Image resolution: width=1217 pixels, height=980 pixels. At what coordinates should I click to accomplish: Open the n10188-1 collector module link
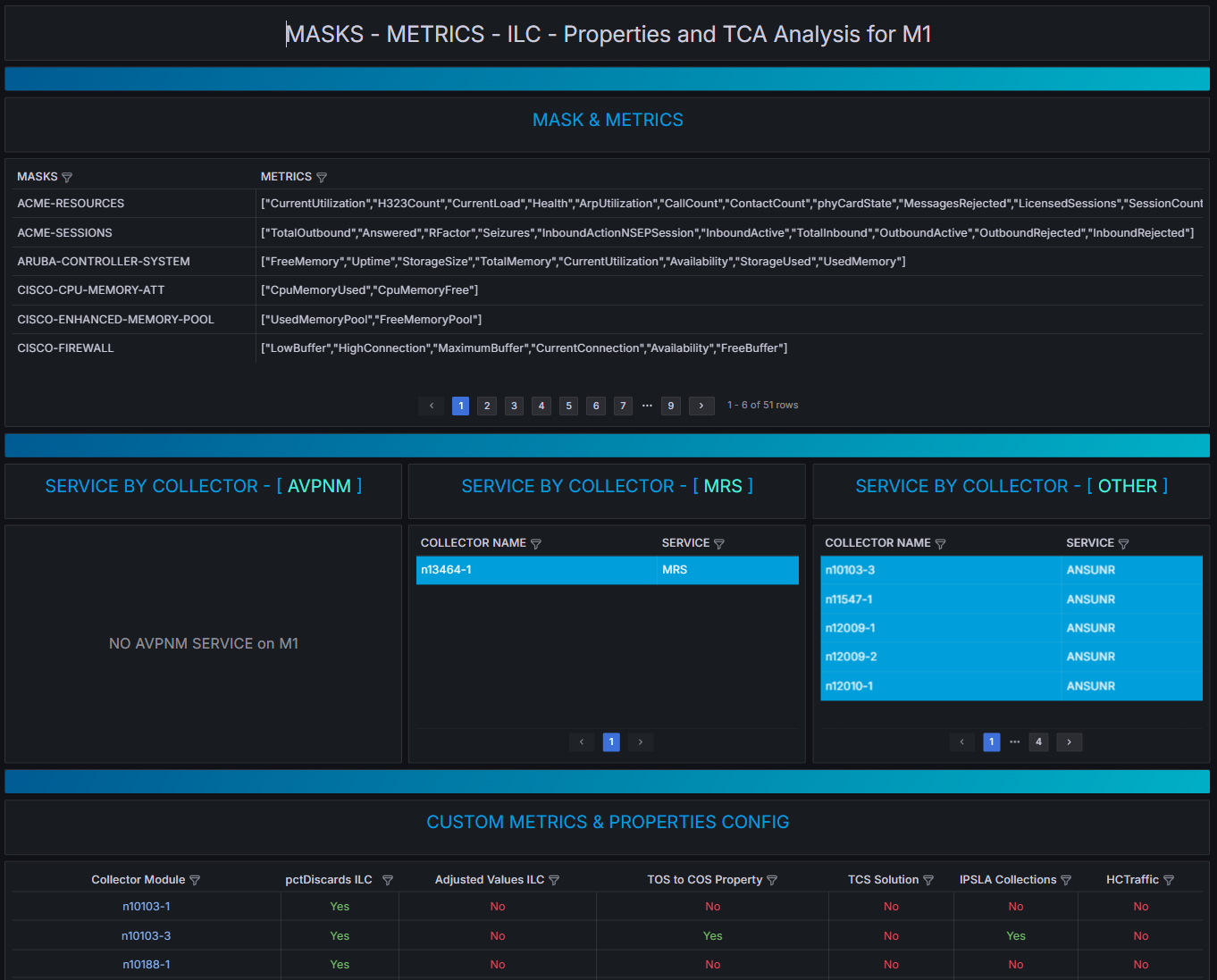[x=147, y=965]
